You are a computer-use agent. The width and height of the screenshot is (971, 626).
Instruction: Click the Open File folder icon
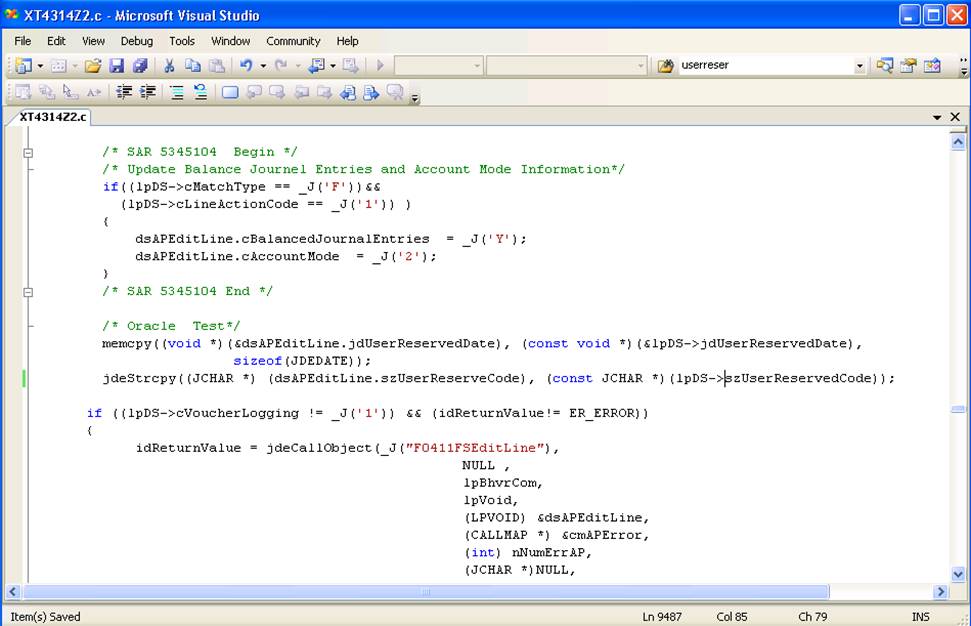click(93, 65)
